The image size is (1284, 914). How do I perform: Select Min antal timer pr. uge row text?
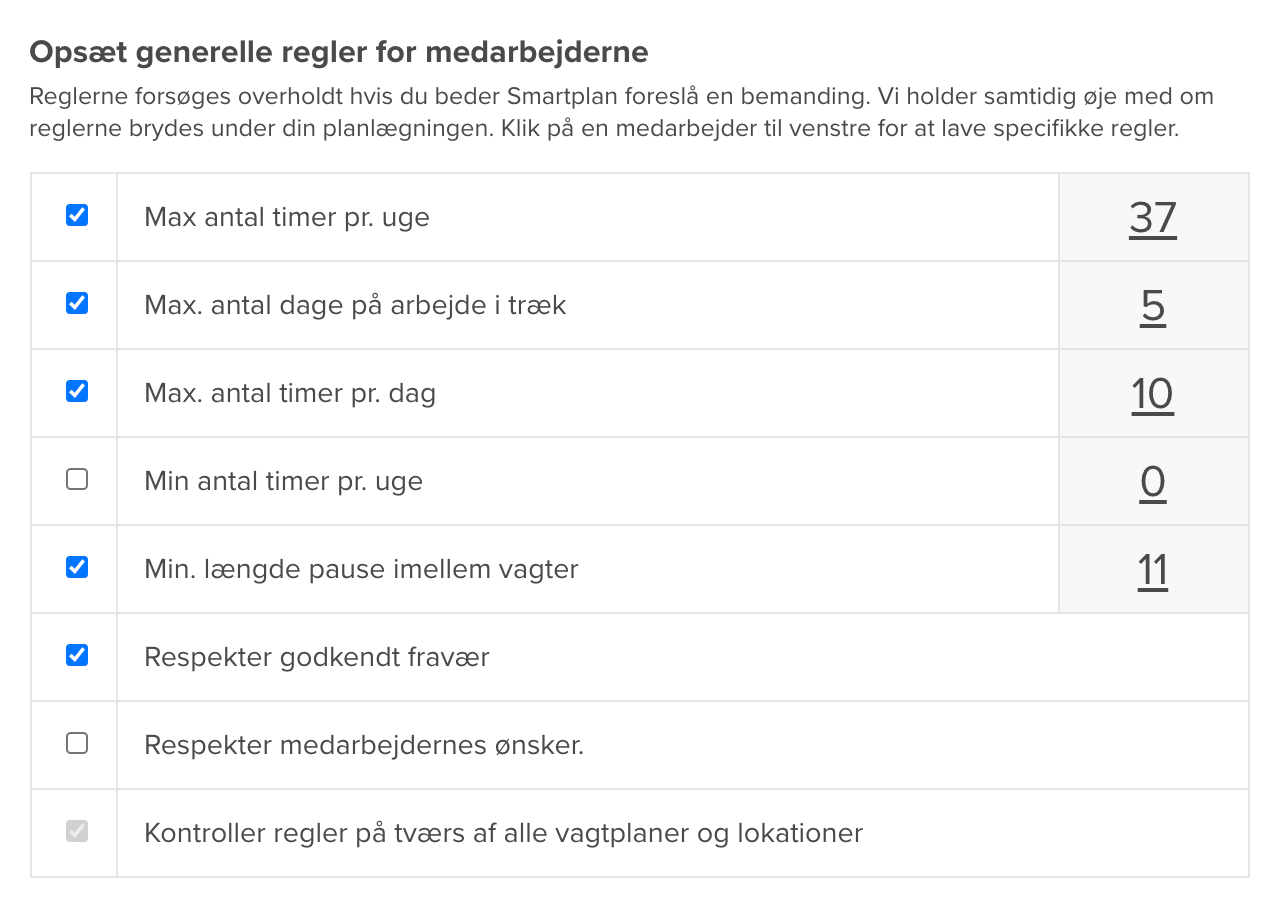tap(283, 481)
